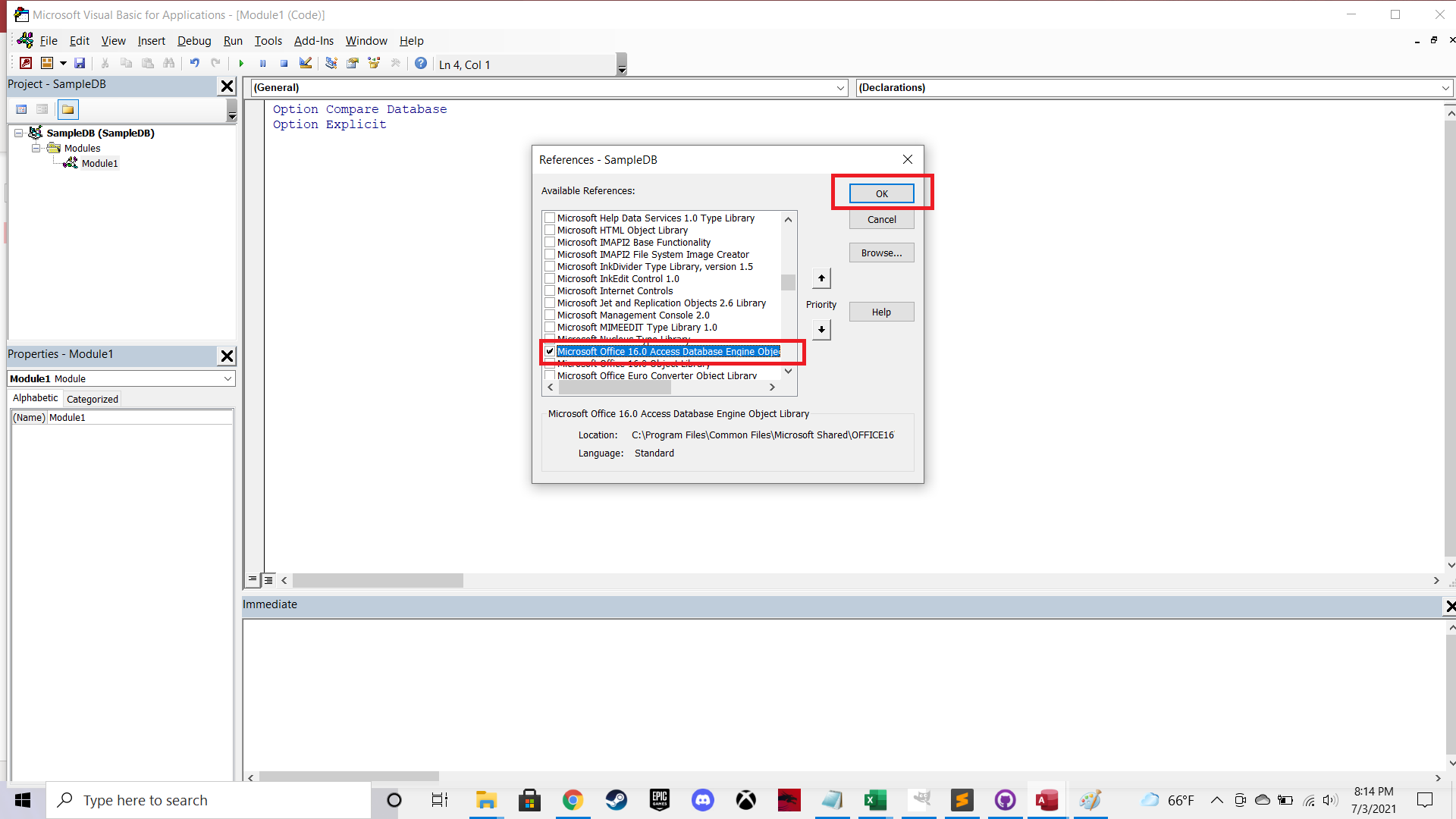
Task: Switch to the Categorized properties tab
Action: (x=92, y=399)
